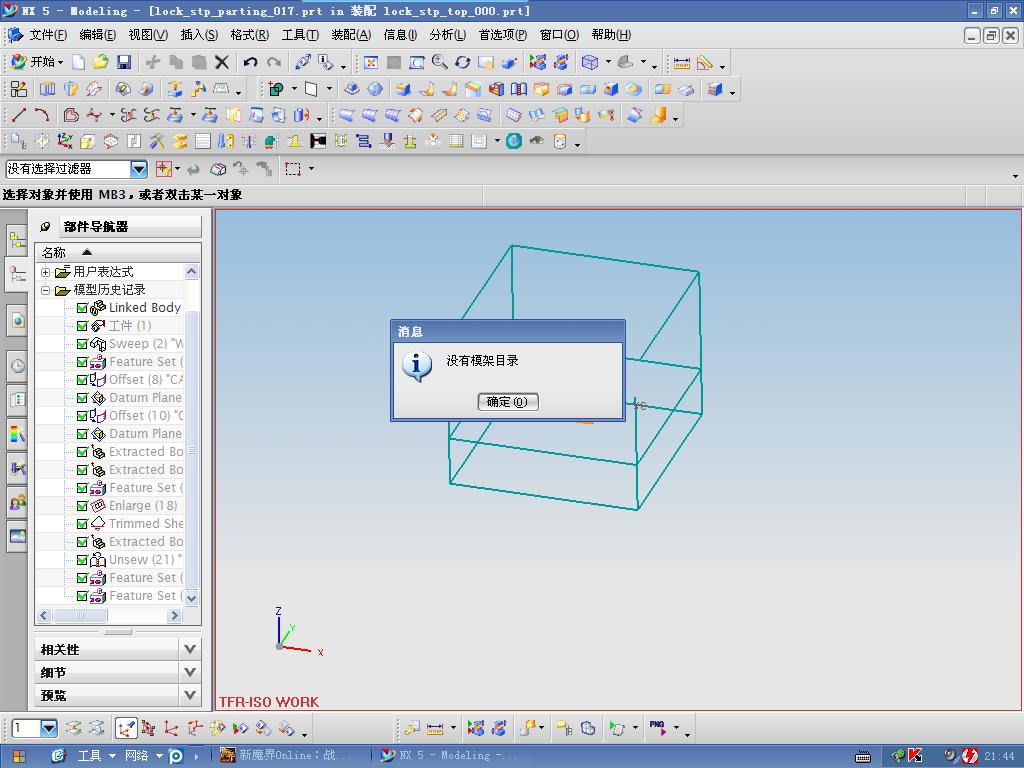Click the pin icon in navigator header
The width and height of the screenshot is (1024, 768).
[45, 227]
